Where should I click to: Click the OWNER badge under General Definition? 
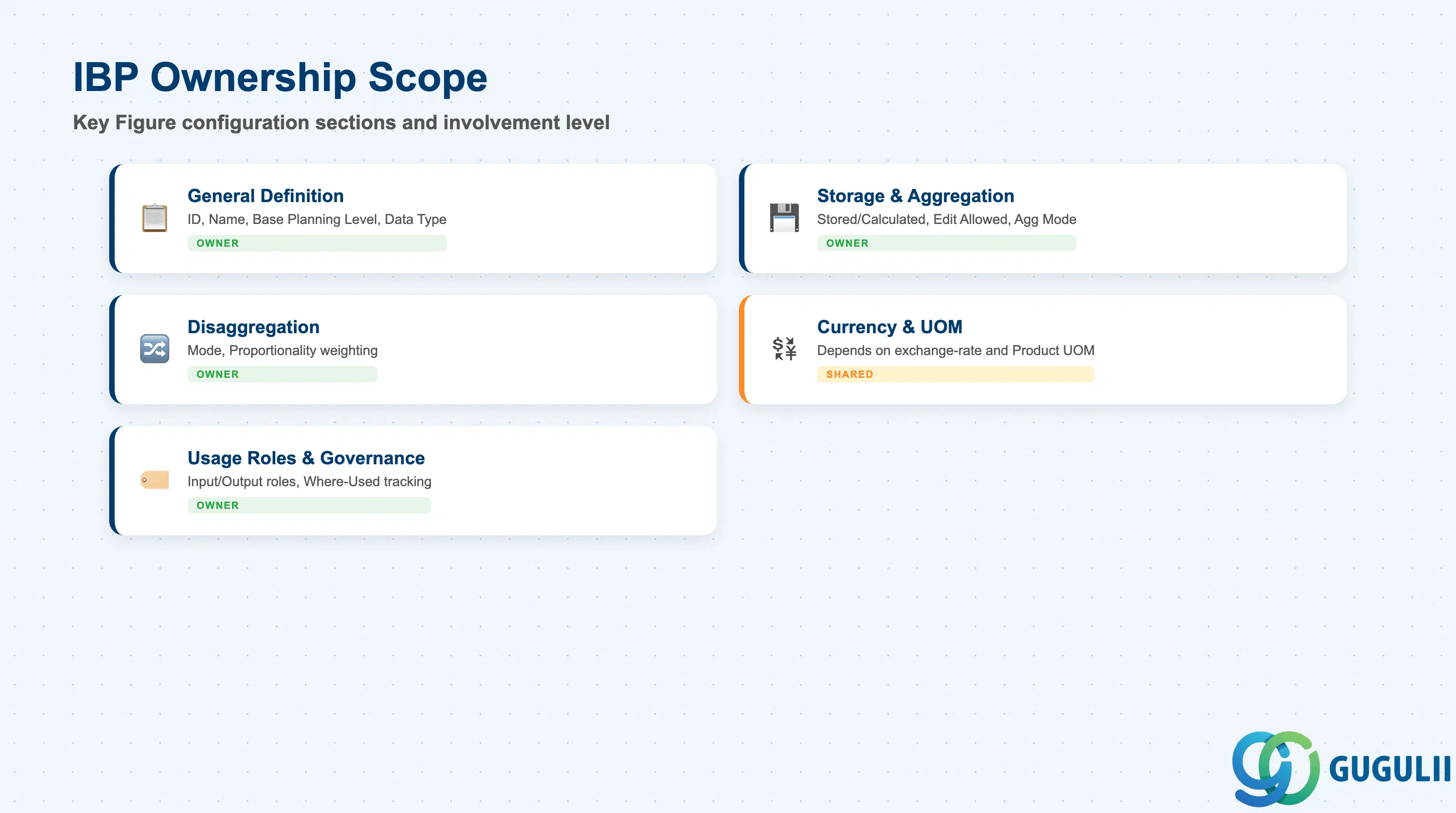point(317,243)
